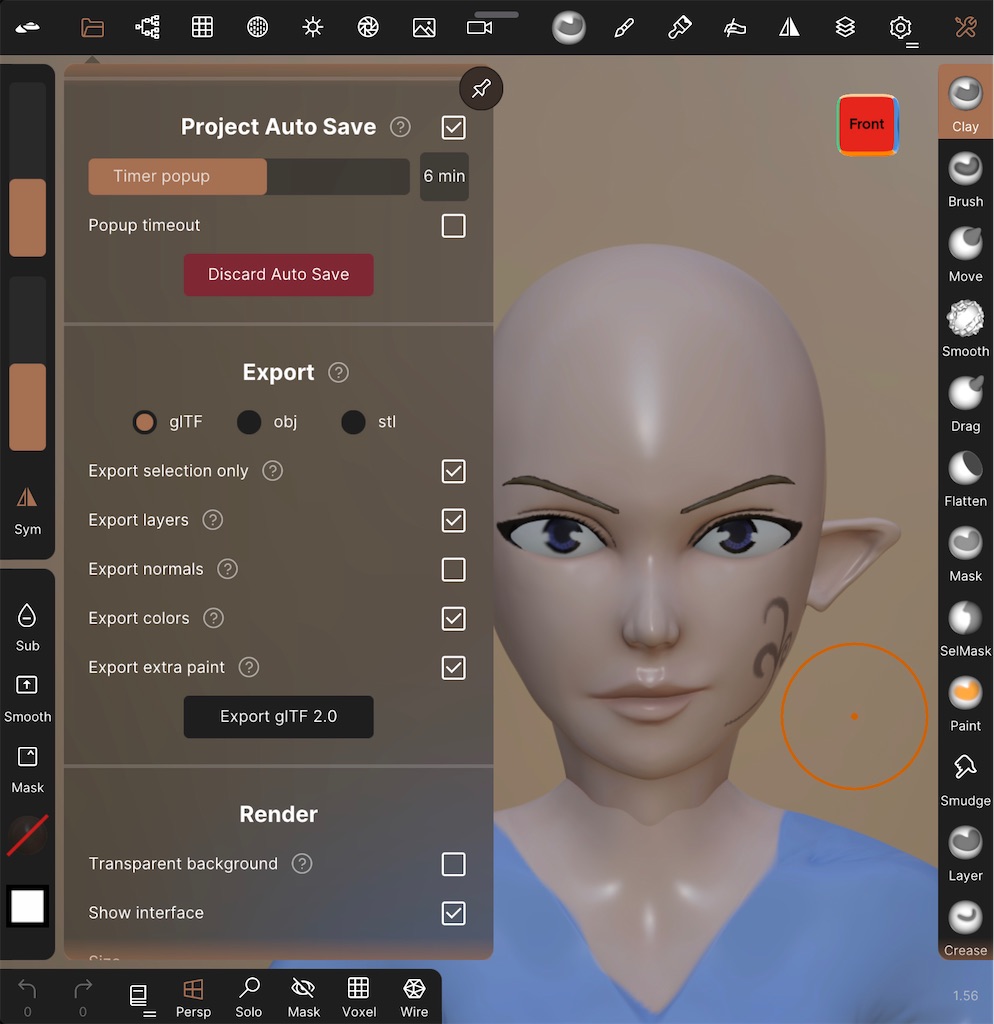Image resolution: width=994 pixels, height=1024 pixels.
Task: Enable Transparent background checkbox
Action: coord(453,864)
